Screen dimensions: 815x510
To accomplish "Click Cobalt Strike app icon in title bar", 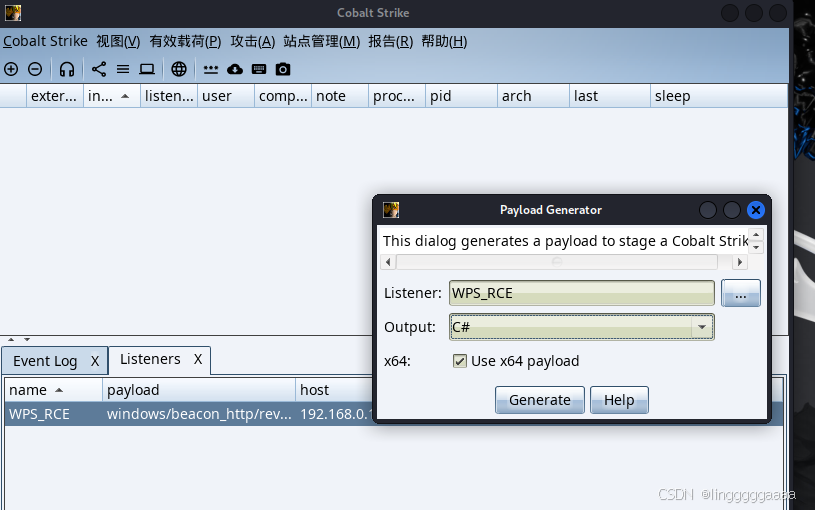I will point(13,12).
